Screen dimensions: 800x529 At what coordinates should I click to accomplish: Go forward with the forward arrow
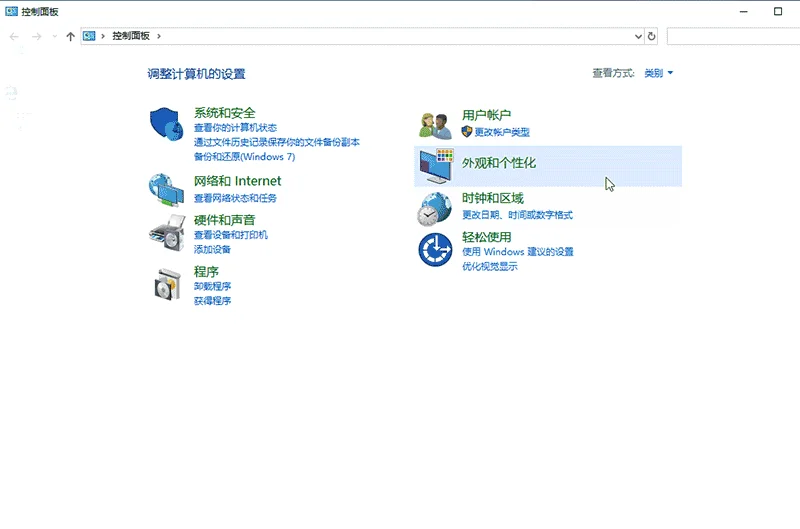(36, 36)
